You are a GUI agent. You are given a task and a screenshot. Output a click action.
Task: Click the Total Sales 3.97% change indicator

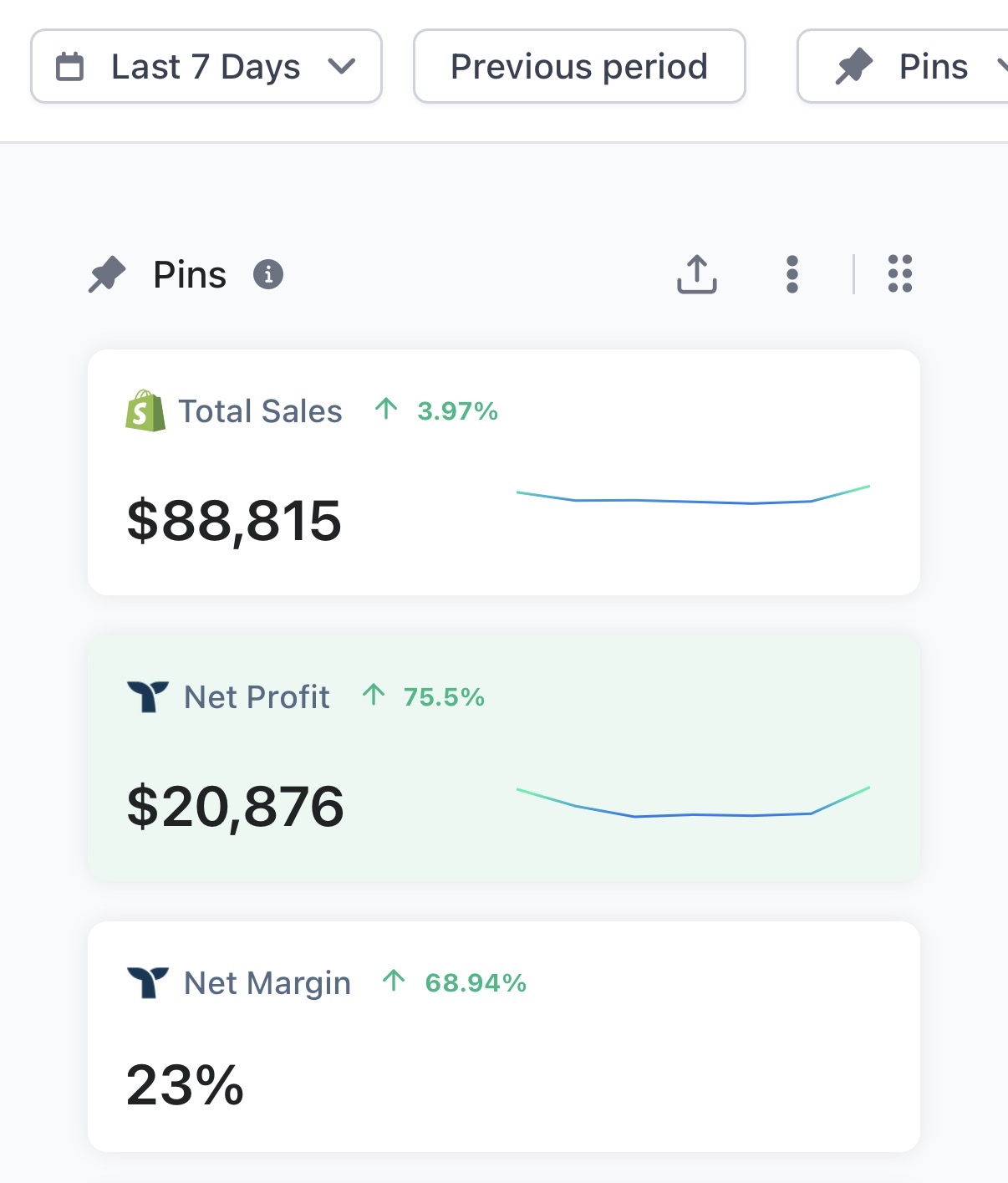pos(437,410)
